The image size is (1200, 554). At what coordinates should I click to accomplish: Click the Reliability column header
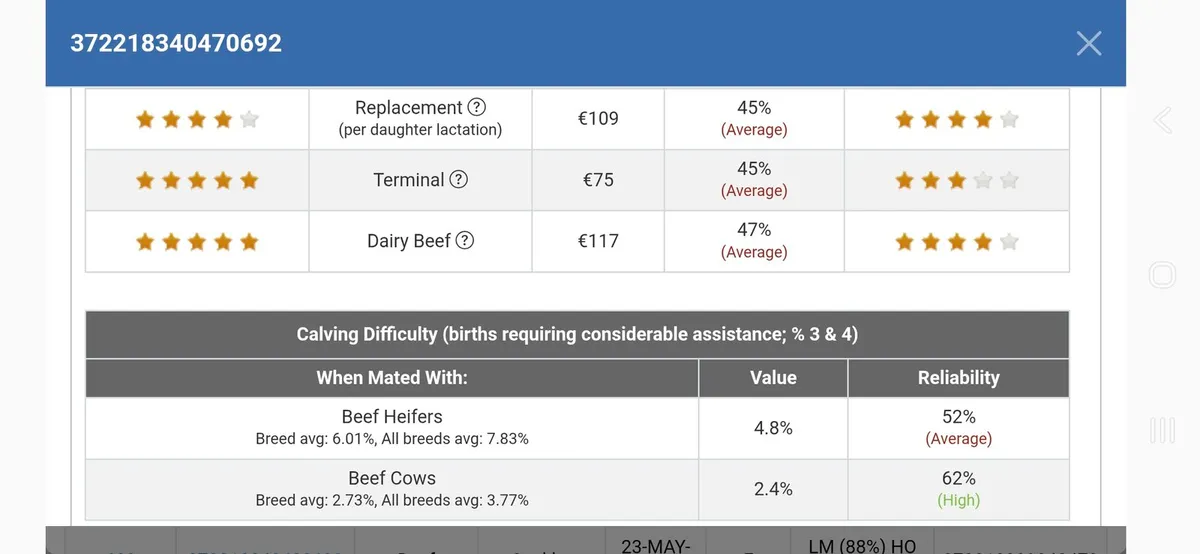click(958, 378)
